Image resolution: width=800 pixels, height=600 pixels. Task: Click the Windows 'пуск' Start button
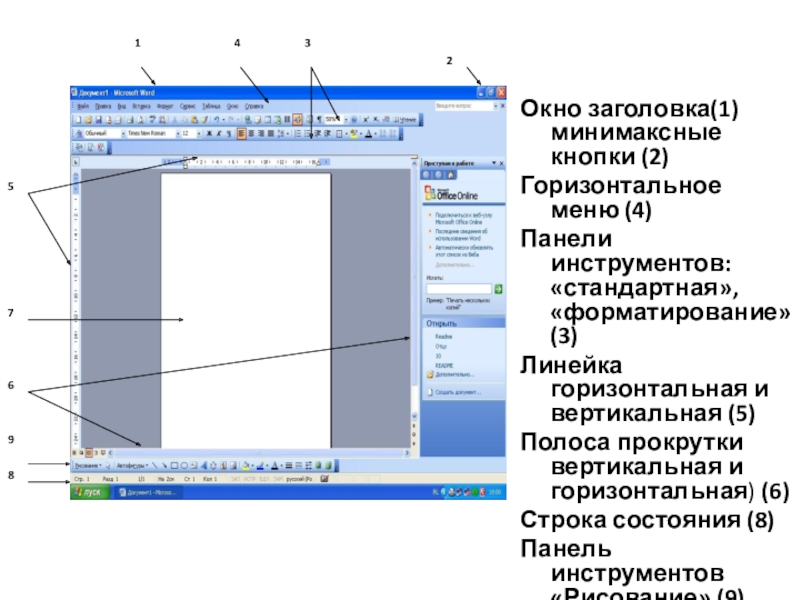pyautogui.click(x=90, y=492)
